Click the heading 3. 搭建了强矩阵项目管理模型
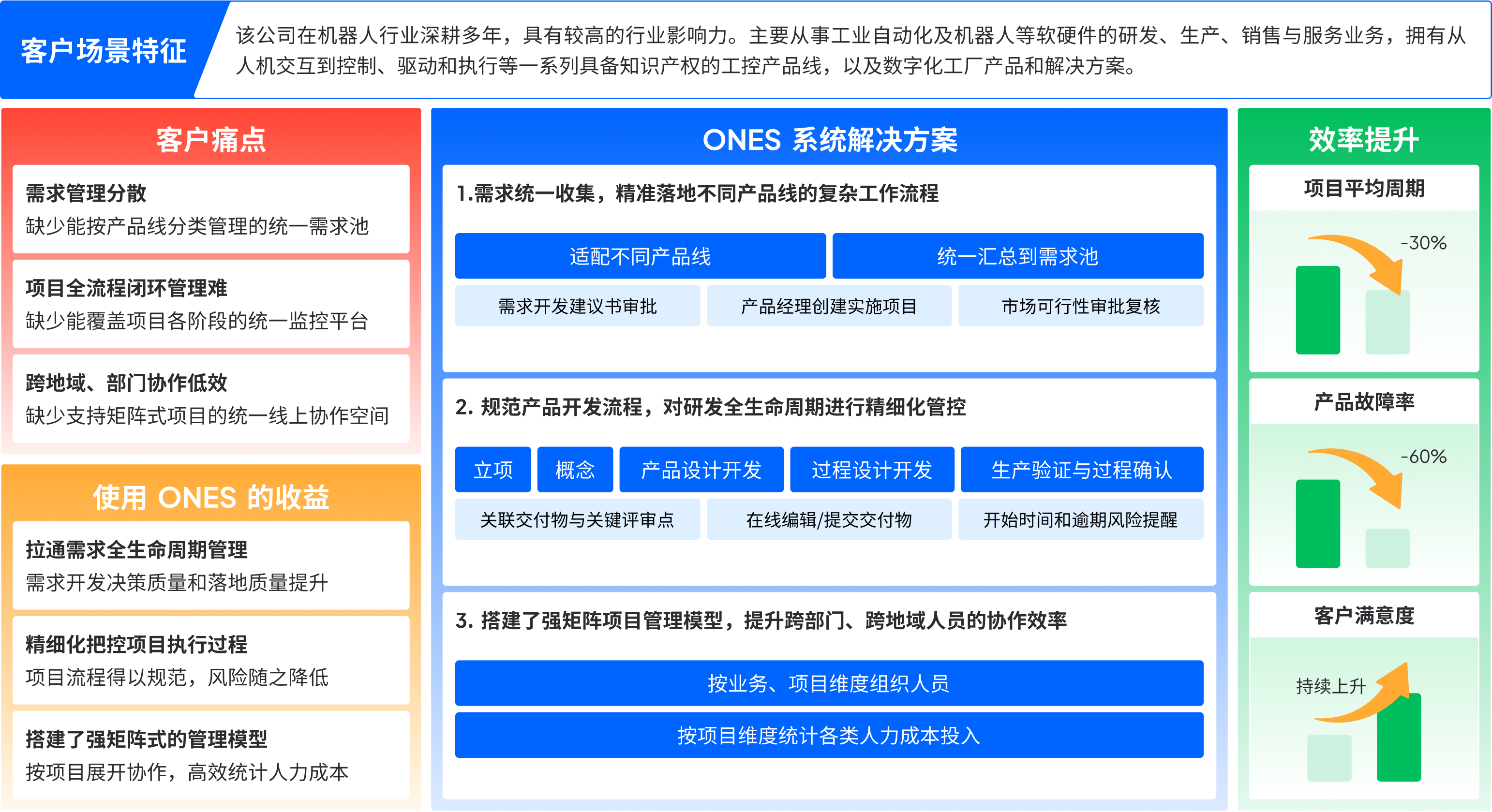 (x=761, y=621)
